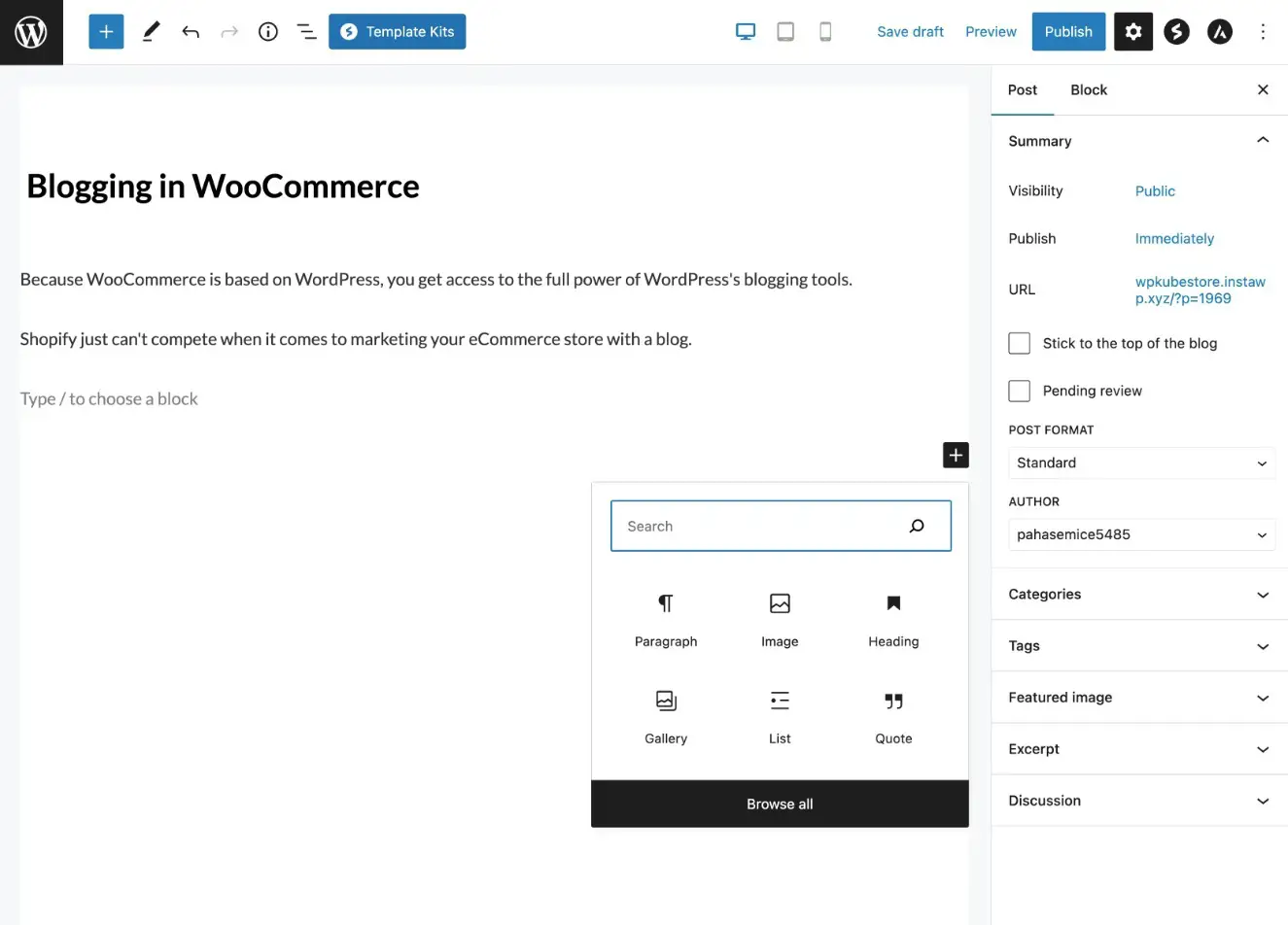Expand the Tags panel
This screenshot has height=925, width=1288.
point(1139,646)
